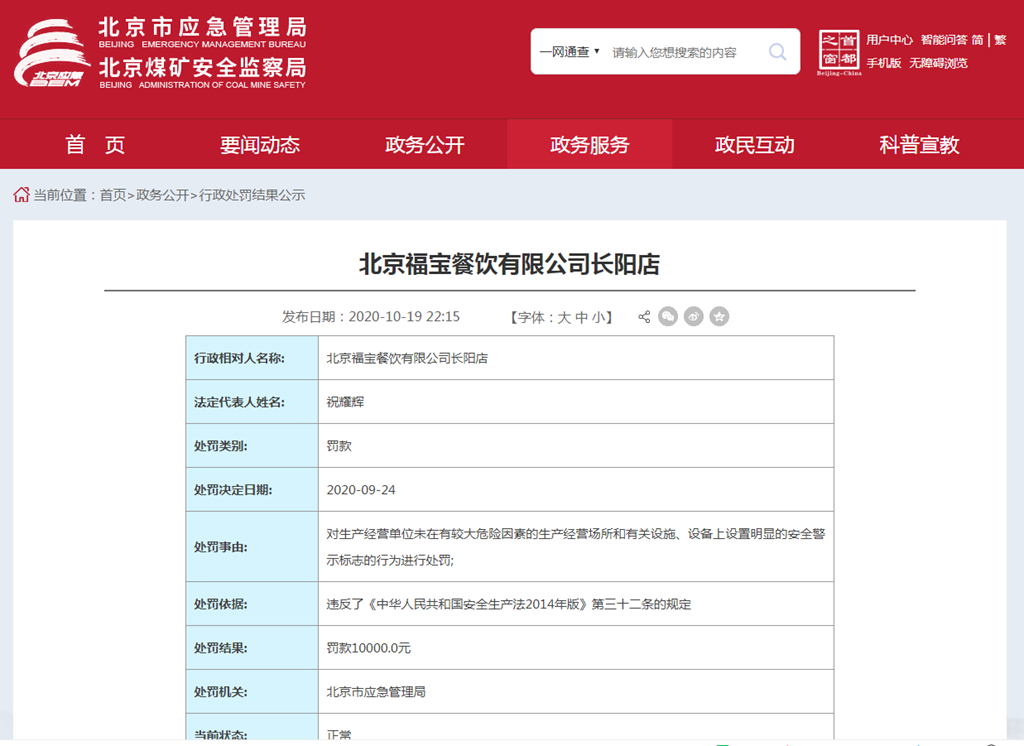The height and width of the screenshot is (746, 1024).
Task: Click the penalty reason text starting 对生产经营单位
Action: pyautogui.click(x=575, y=547)
